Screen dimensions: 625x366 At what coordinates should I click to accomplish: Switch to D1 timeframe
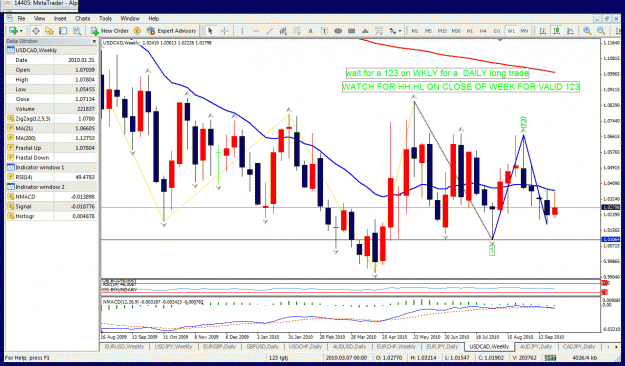point(497,31)
